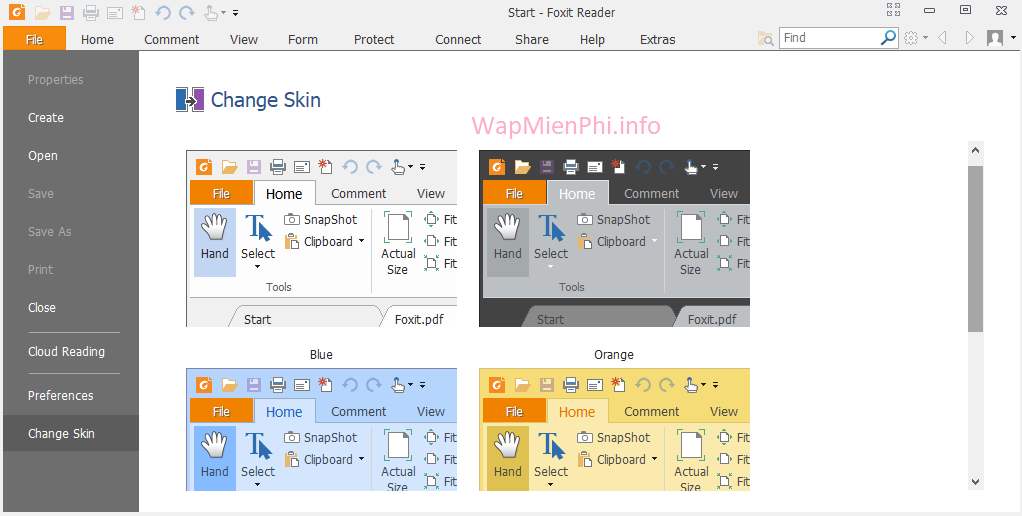Click the Foxit logo icon in title bar

point(17,12)
